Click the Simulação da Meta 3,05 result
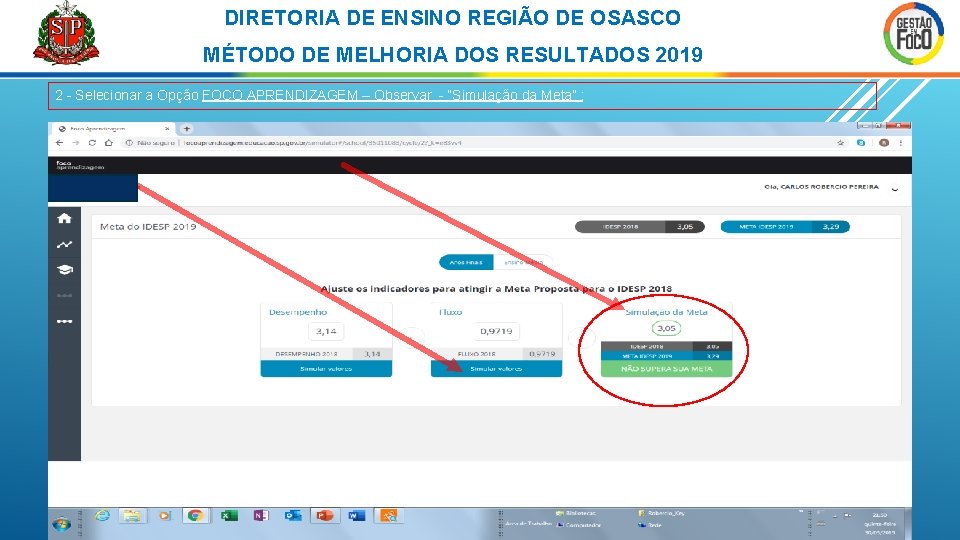 (666, 328)
